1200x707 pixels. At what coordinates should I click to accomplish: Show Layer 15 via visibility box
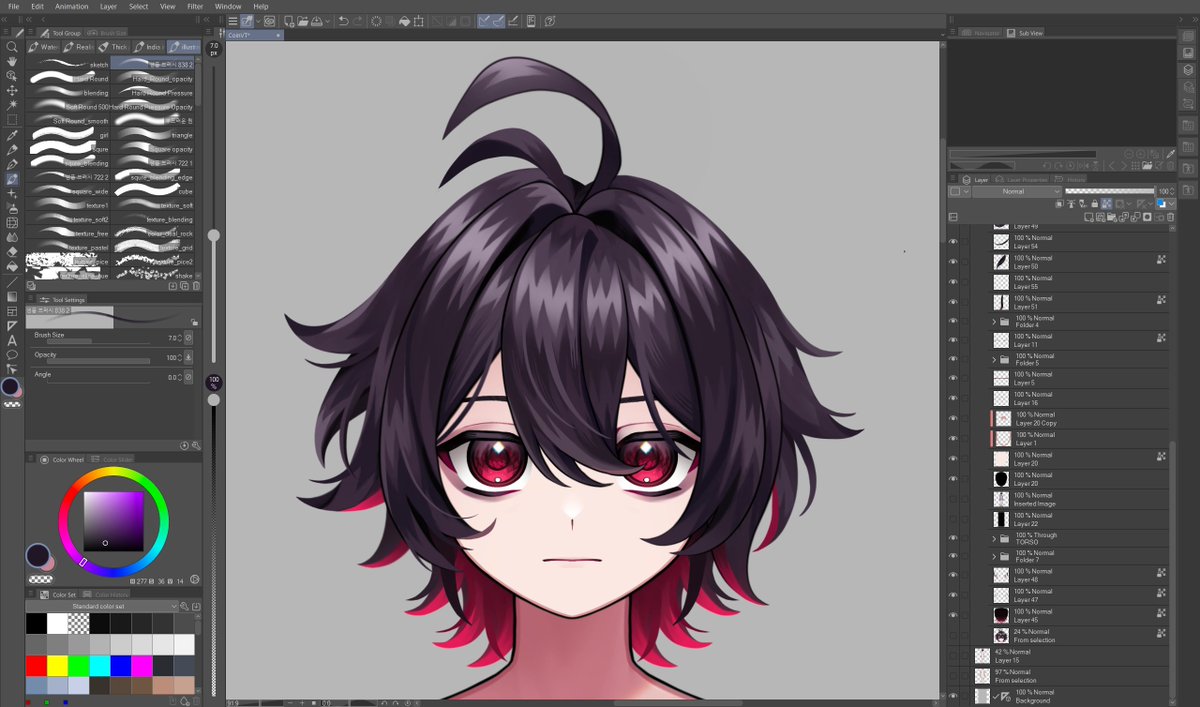953,656
